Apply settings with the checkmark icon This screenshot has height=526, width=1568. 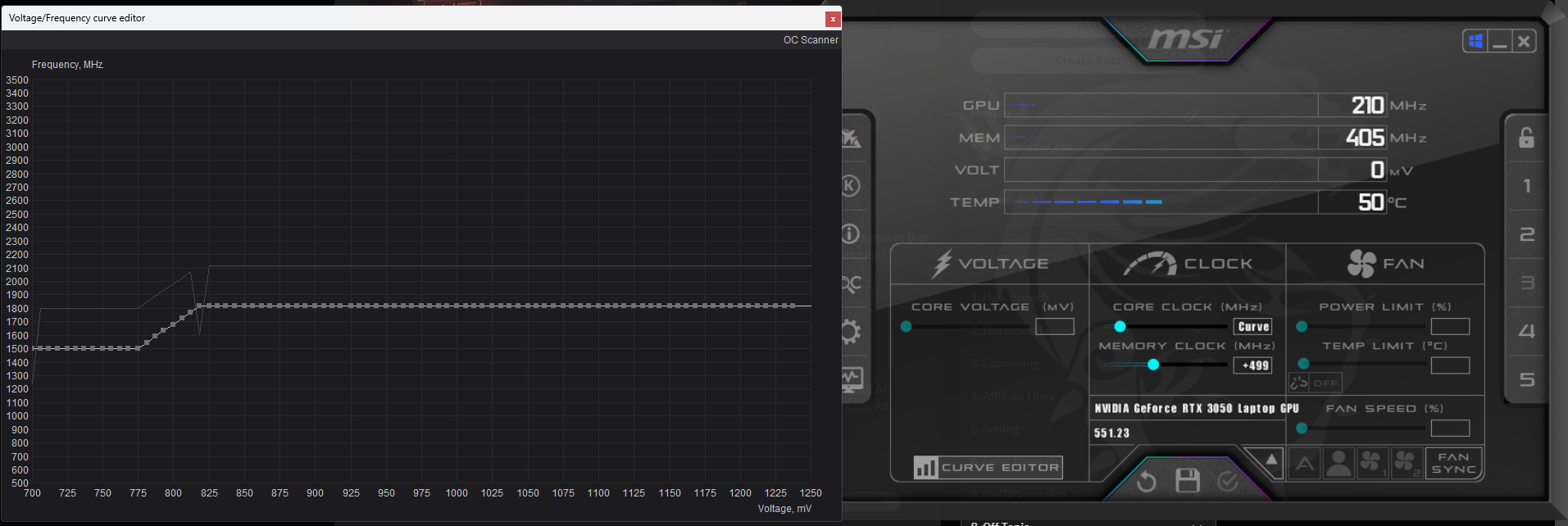click(1227, 481)
